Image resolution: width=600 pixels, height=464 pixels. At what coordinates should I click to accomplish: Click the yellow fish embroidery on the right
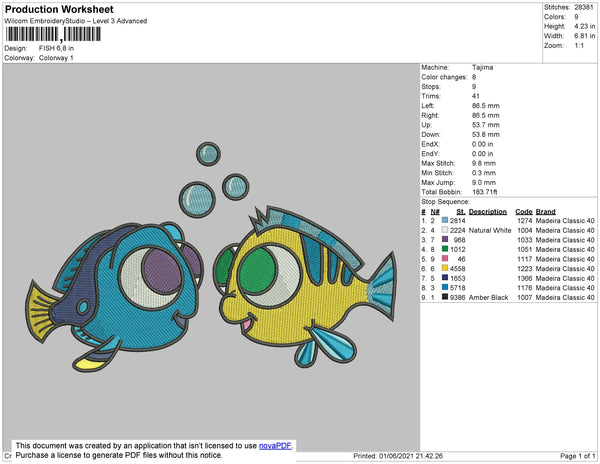tap(306, 287)
